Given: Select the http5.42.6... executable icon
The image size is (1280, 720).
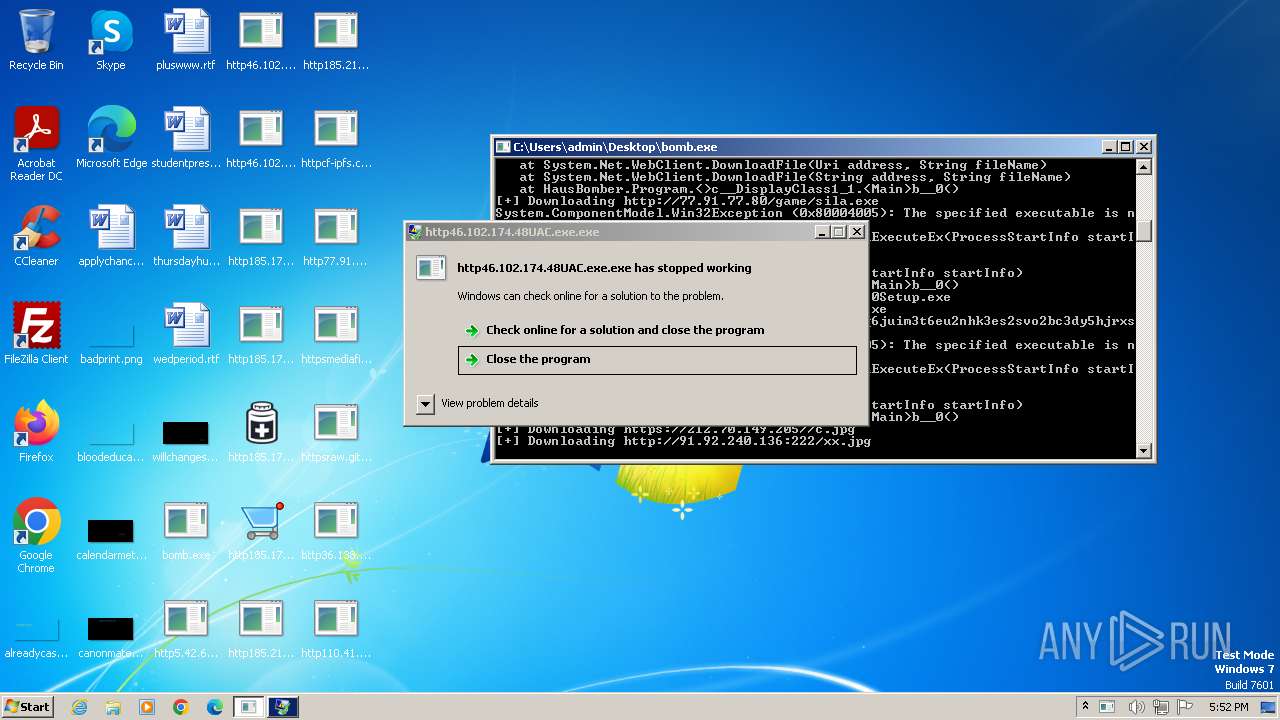Looking at the screenshot, I should [186, 629].
